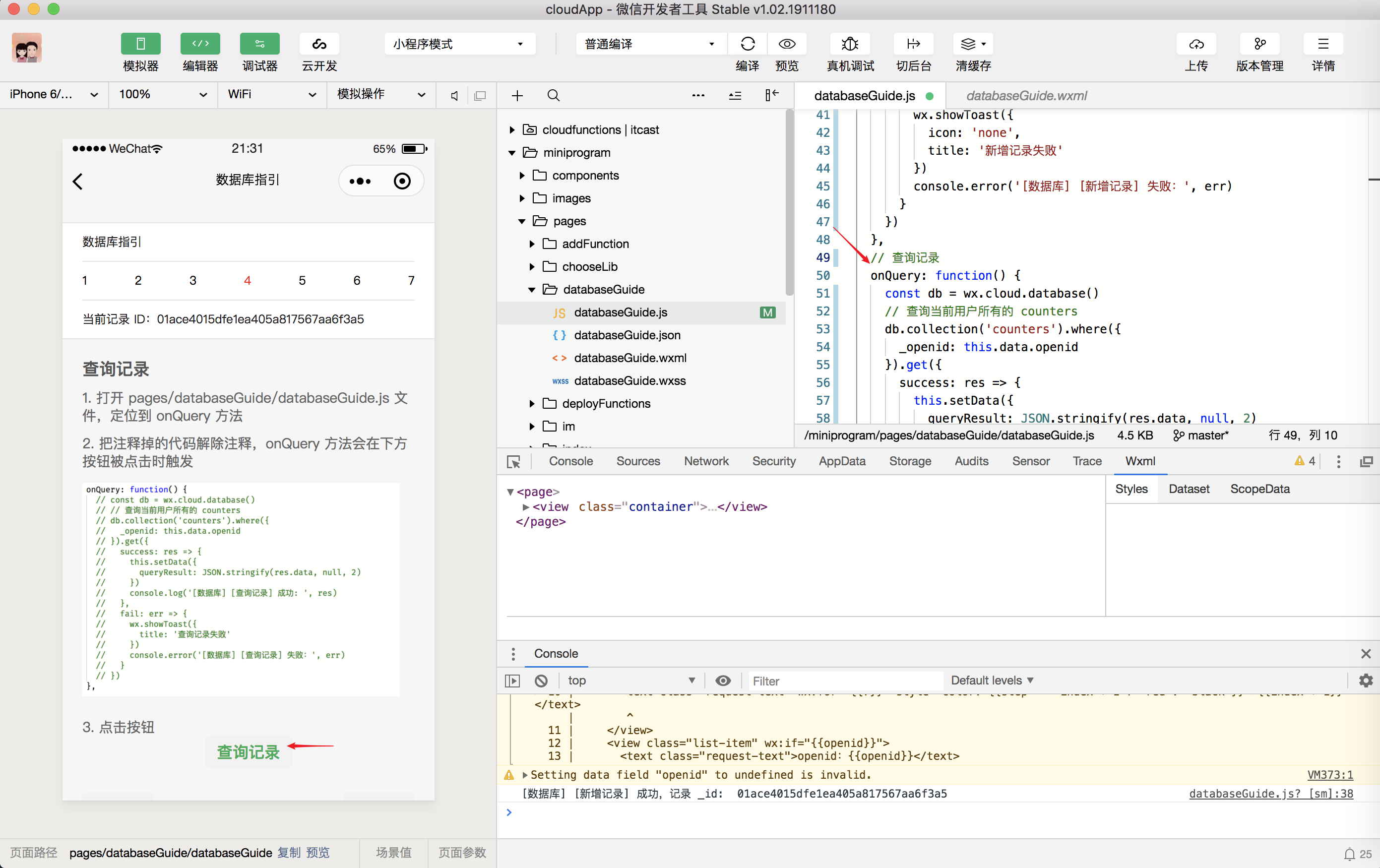Screen dimensions: 1380x868
Task: Expand the addFunction folder
Action: point(532,244)
